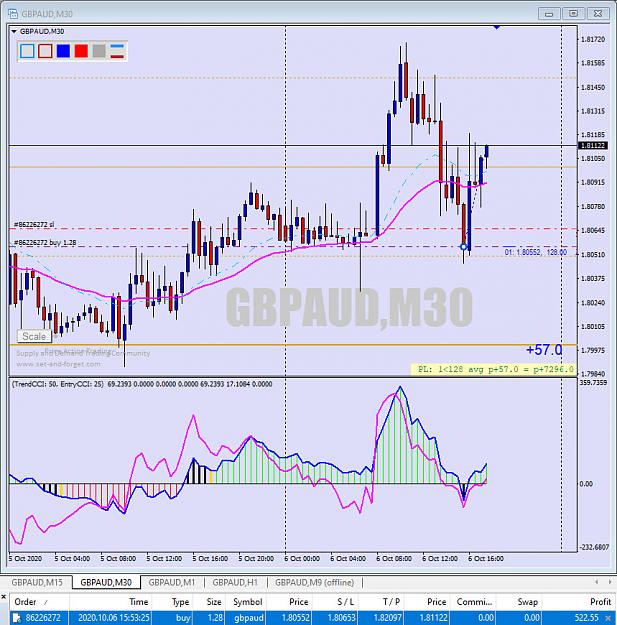Select order 86226272 row

point(313,618)
